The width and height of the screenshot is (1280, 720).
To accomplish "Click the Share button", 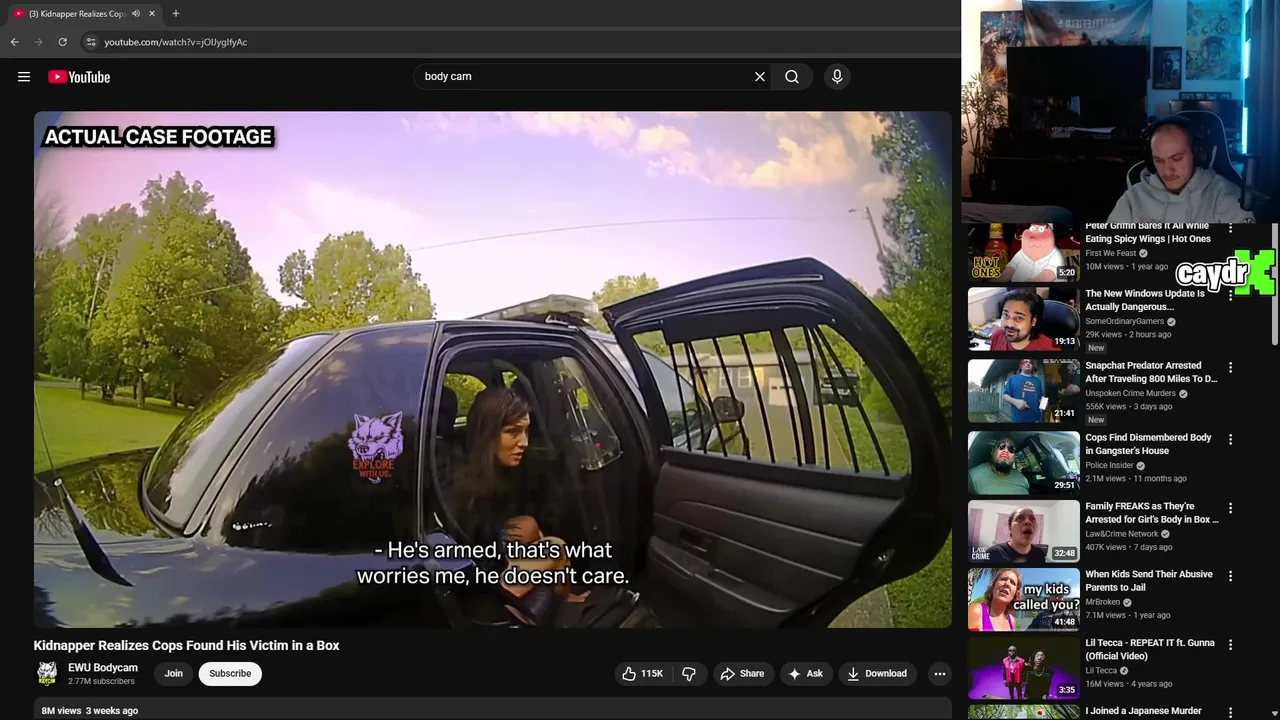I will tap(742, 674).
